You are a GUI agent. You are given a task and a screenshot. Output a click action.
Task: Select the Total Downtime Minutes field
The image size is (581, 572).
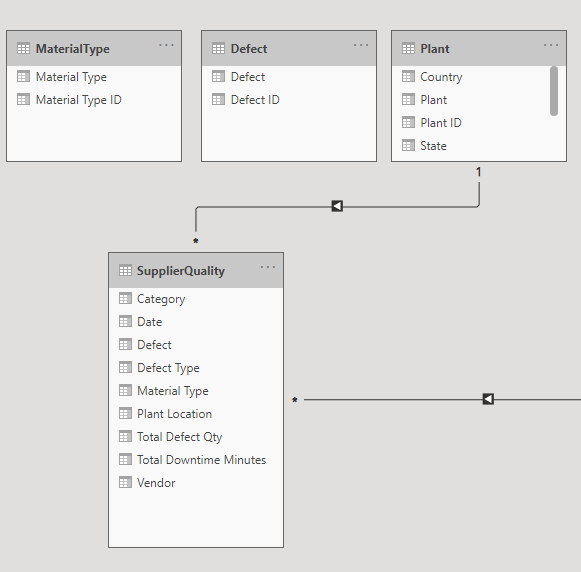click(196, 460)
